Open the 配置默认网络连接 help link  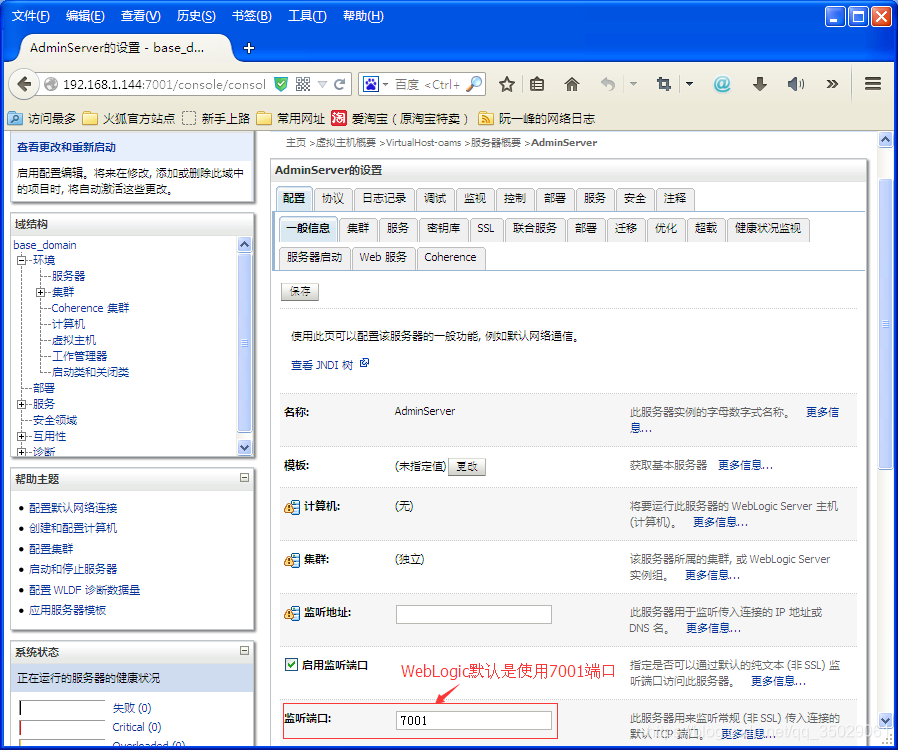coord(73,508)
